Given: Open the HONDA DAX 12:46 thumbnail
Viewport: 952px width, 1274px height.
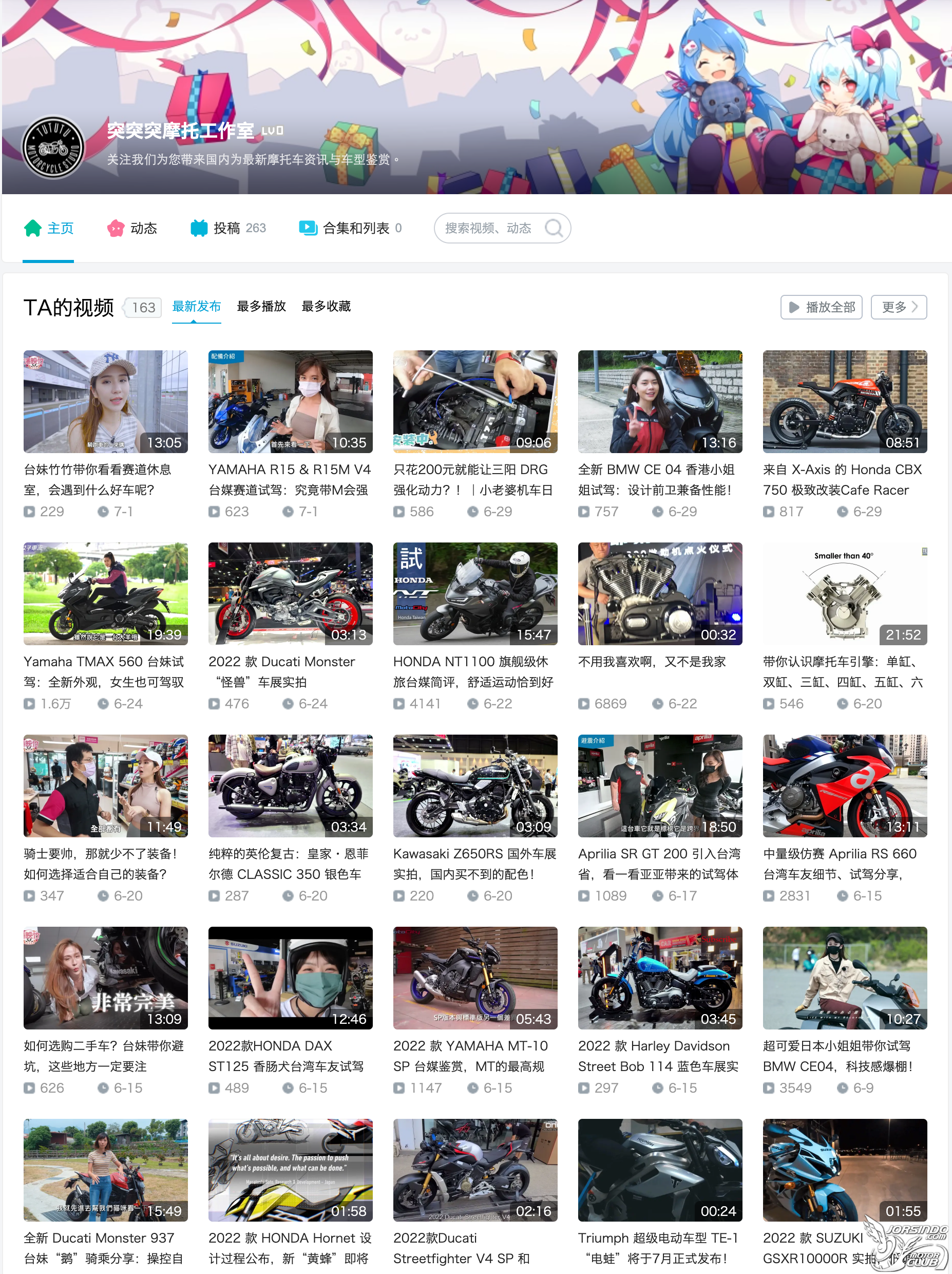Looking at the screenshot, I should pyautogui.click(x=290, y=978).
